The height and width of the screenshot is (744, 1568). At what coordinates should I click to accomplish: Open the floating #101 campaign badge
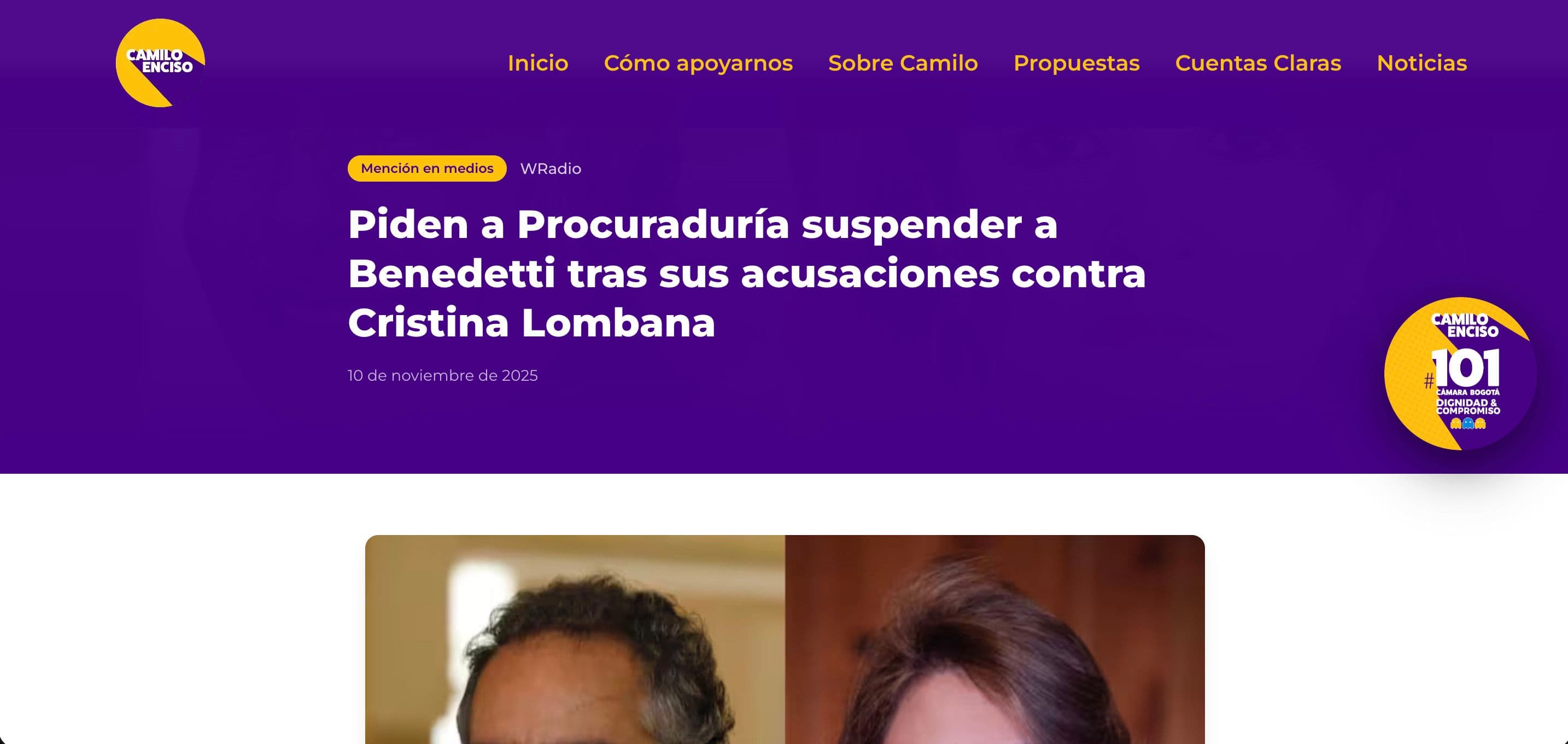[x=1460, y=373]
